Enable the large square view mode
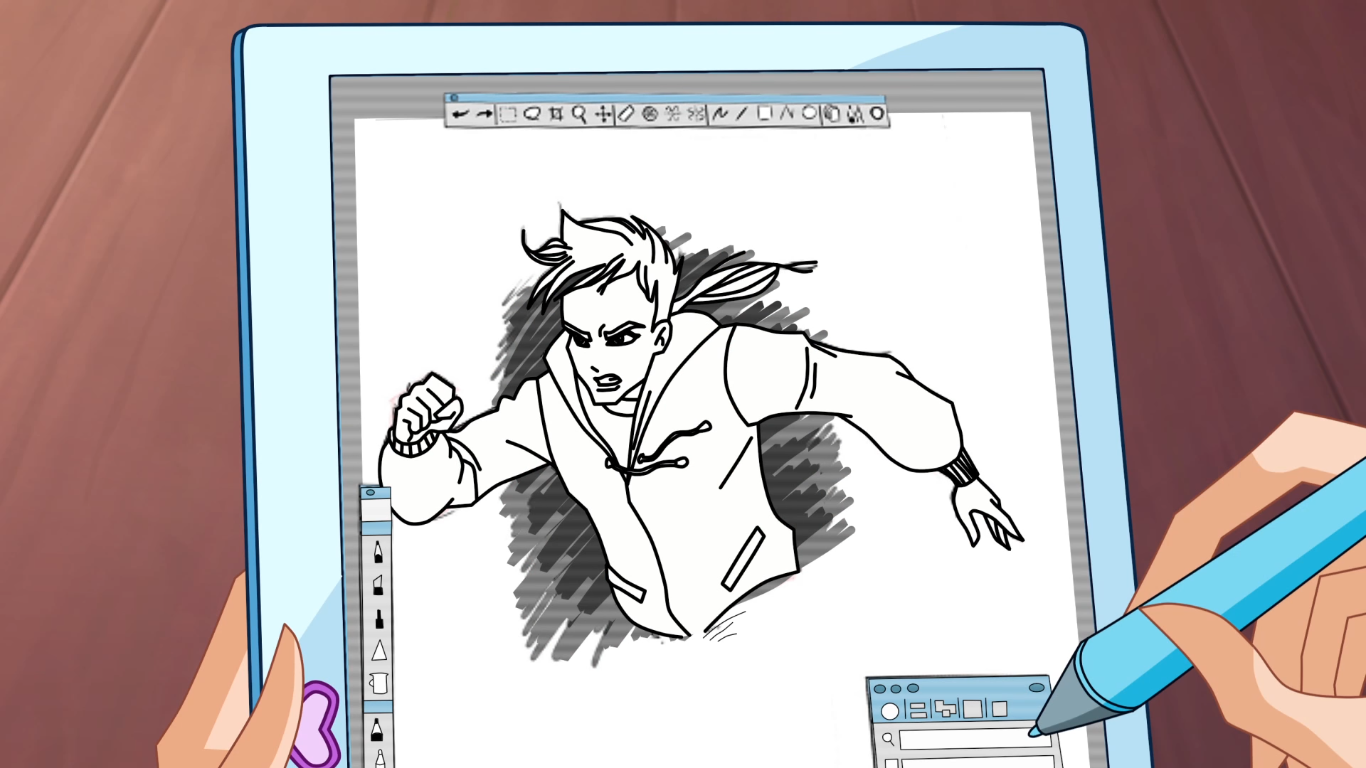1366x768 pixels. [972, 710]
